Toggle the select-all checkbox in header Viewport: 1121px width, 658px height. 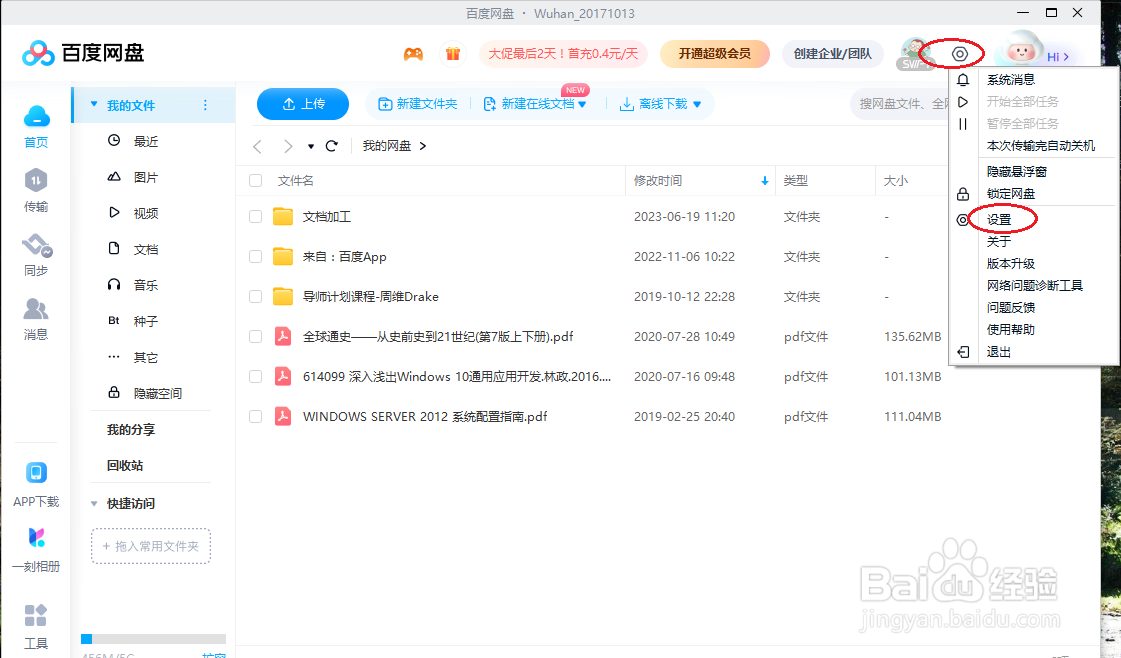pos(255,181)
